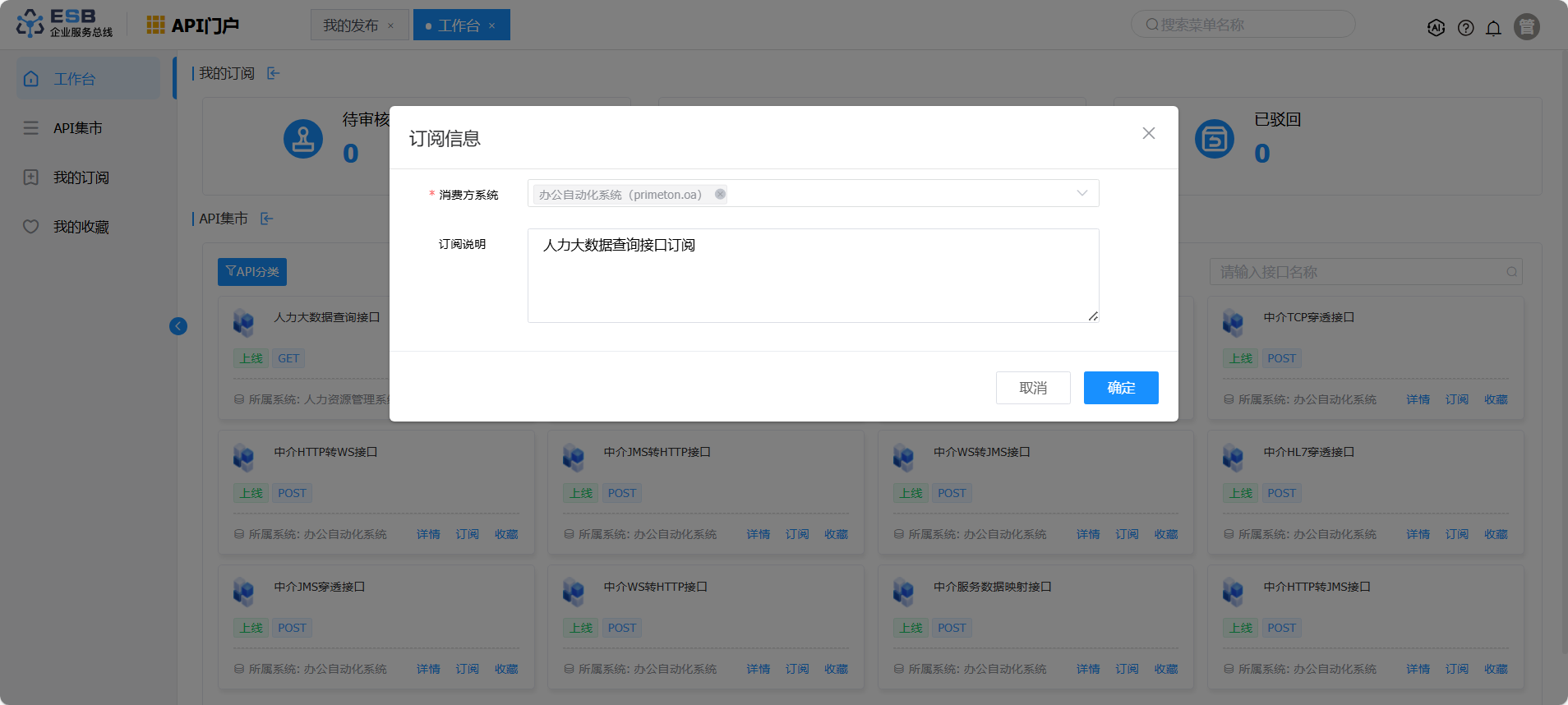
Task: Open the help question mark icon
Action: (x=1465, y=28)
